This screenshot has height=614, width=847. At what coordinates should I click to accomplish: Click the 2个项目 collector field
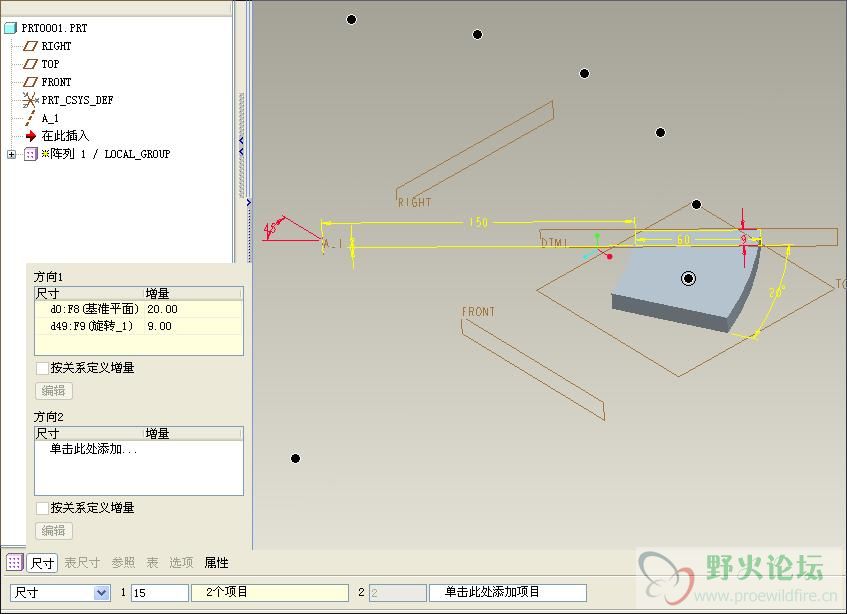click(270, 592)
